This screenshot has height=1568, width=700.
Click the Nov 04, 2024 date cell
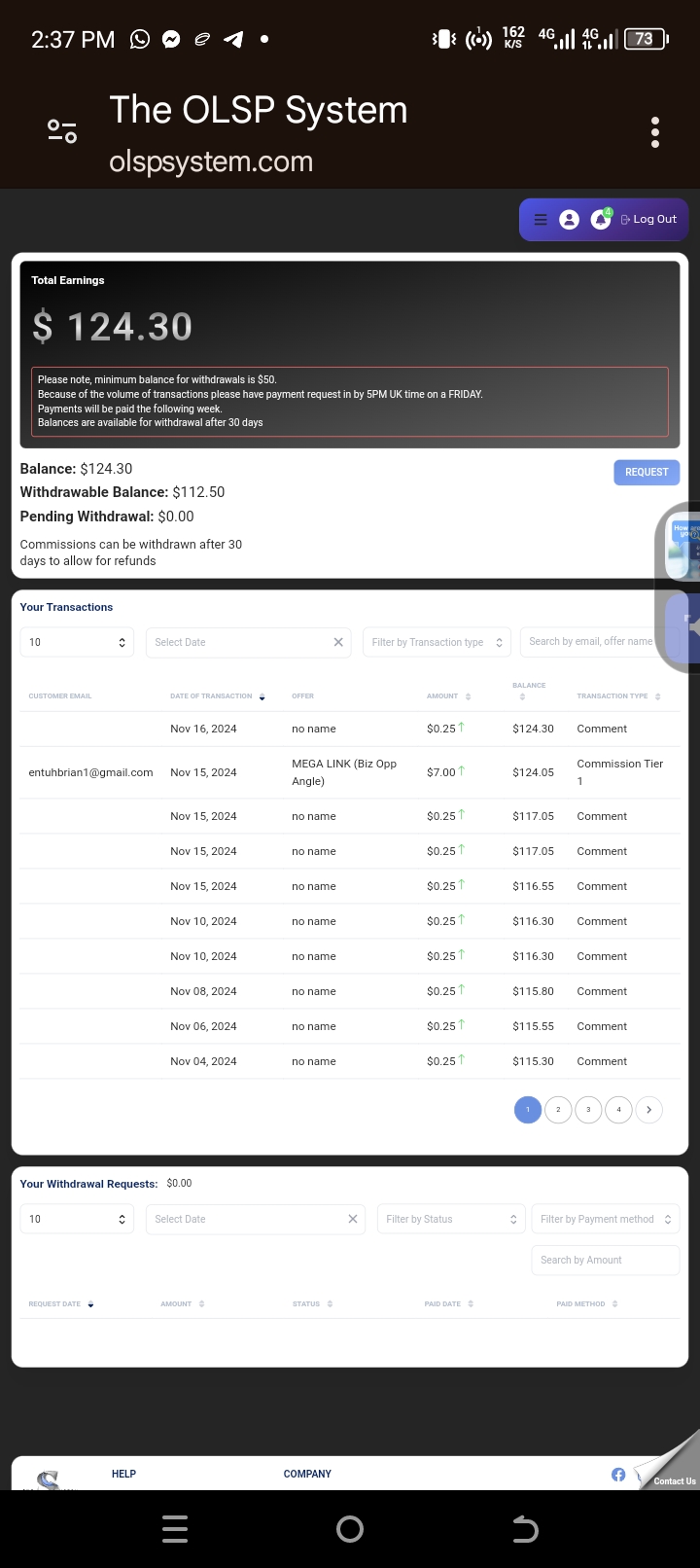pyautogui.click(x=203, y=1061)
